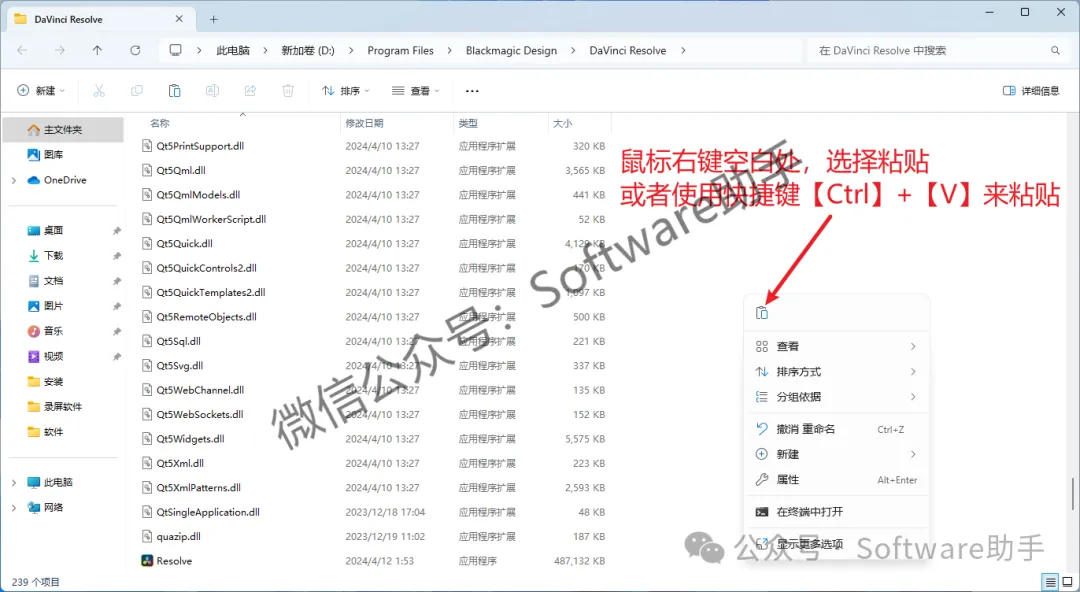1080x592 pixels.
Task: Open the 排序 sort dropdown in toolbar
Action: tap(346, 90)
